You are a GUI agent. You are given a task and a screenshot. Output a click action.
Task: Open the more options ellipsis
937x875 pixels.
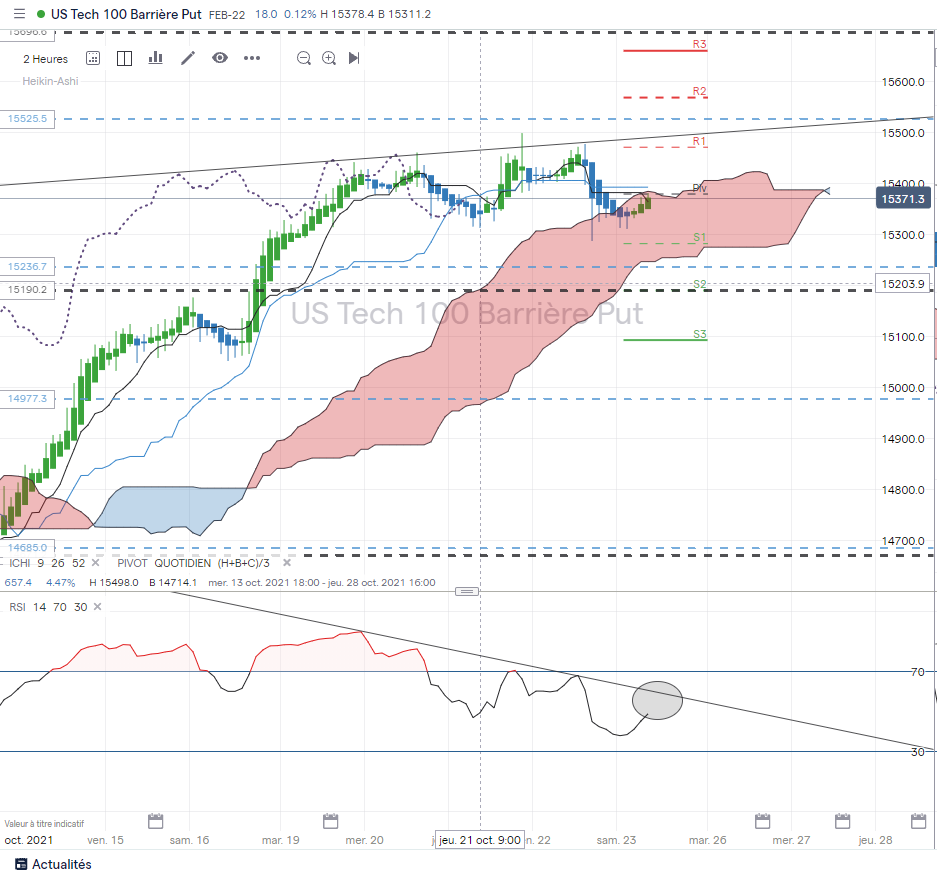pyautogui.click(x=252, y=58)
